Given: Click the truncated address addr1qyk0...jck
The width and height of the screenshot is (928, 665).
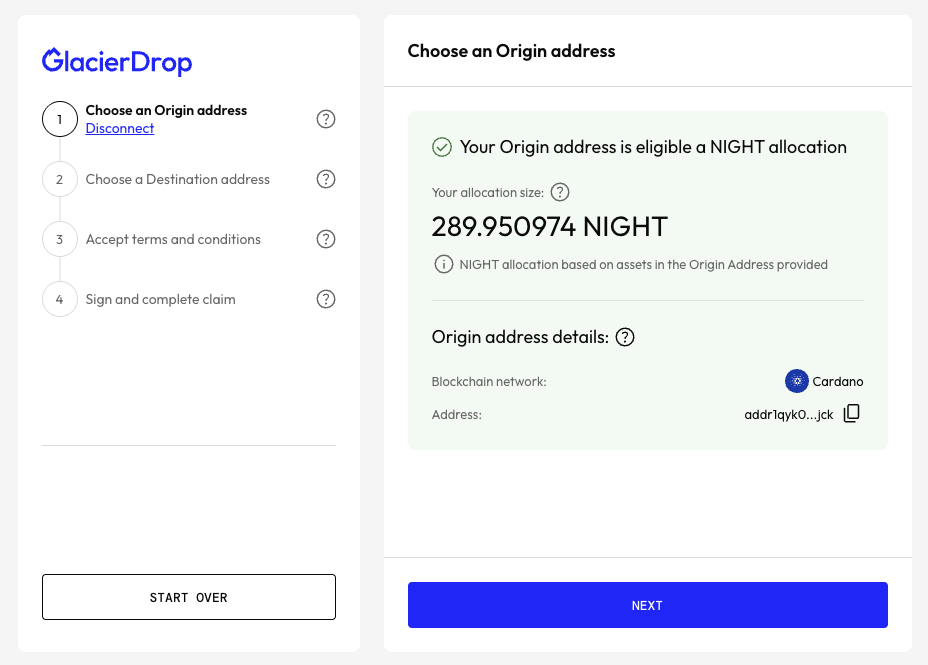Looking at the screenshot, I should click(789, 414).
